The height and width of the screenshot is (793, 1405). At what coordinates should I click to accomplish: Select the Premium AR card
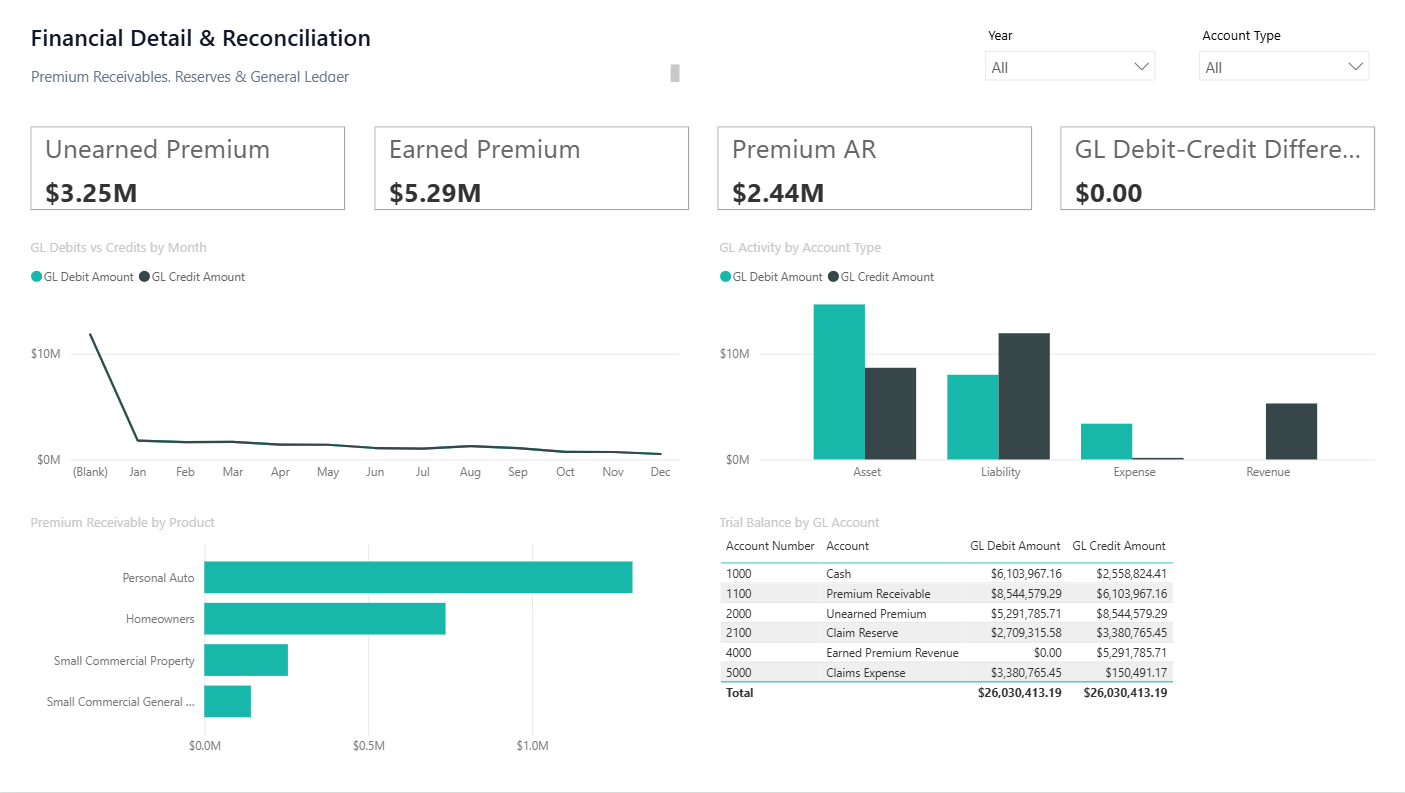pyautogui.click(x=875, y=168)
